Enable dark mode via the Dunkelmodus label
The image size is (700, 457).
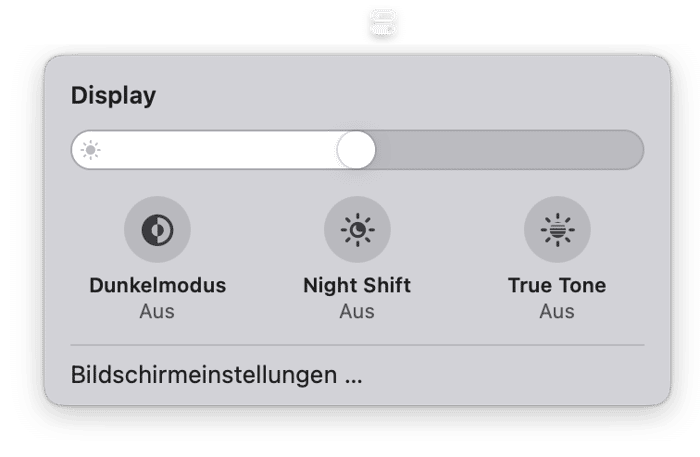pyautogui.click(x=158, y=285)
